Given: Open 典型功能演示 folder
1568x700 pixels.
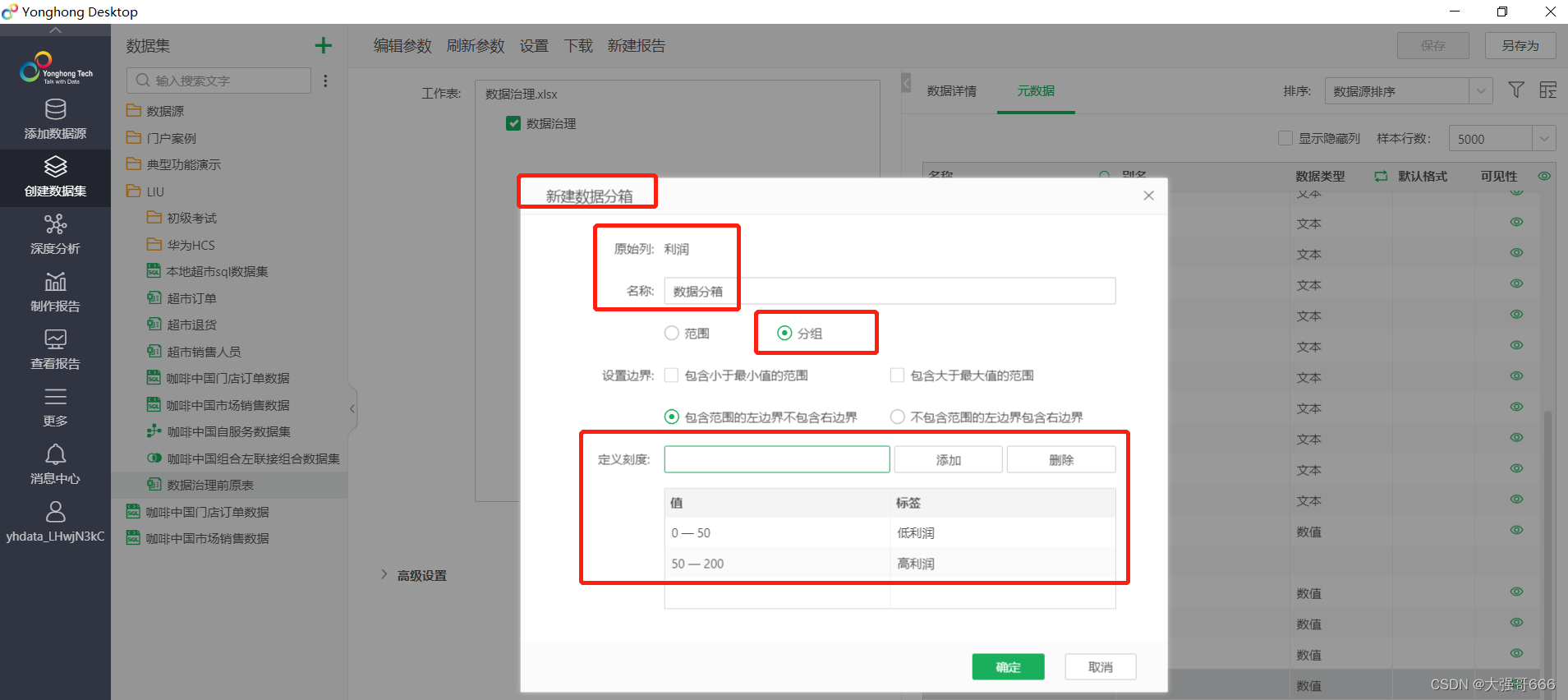Looking at the screenshot, I should [x=173, y=164].
